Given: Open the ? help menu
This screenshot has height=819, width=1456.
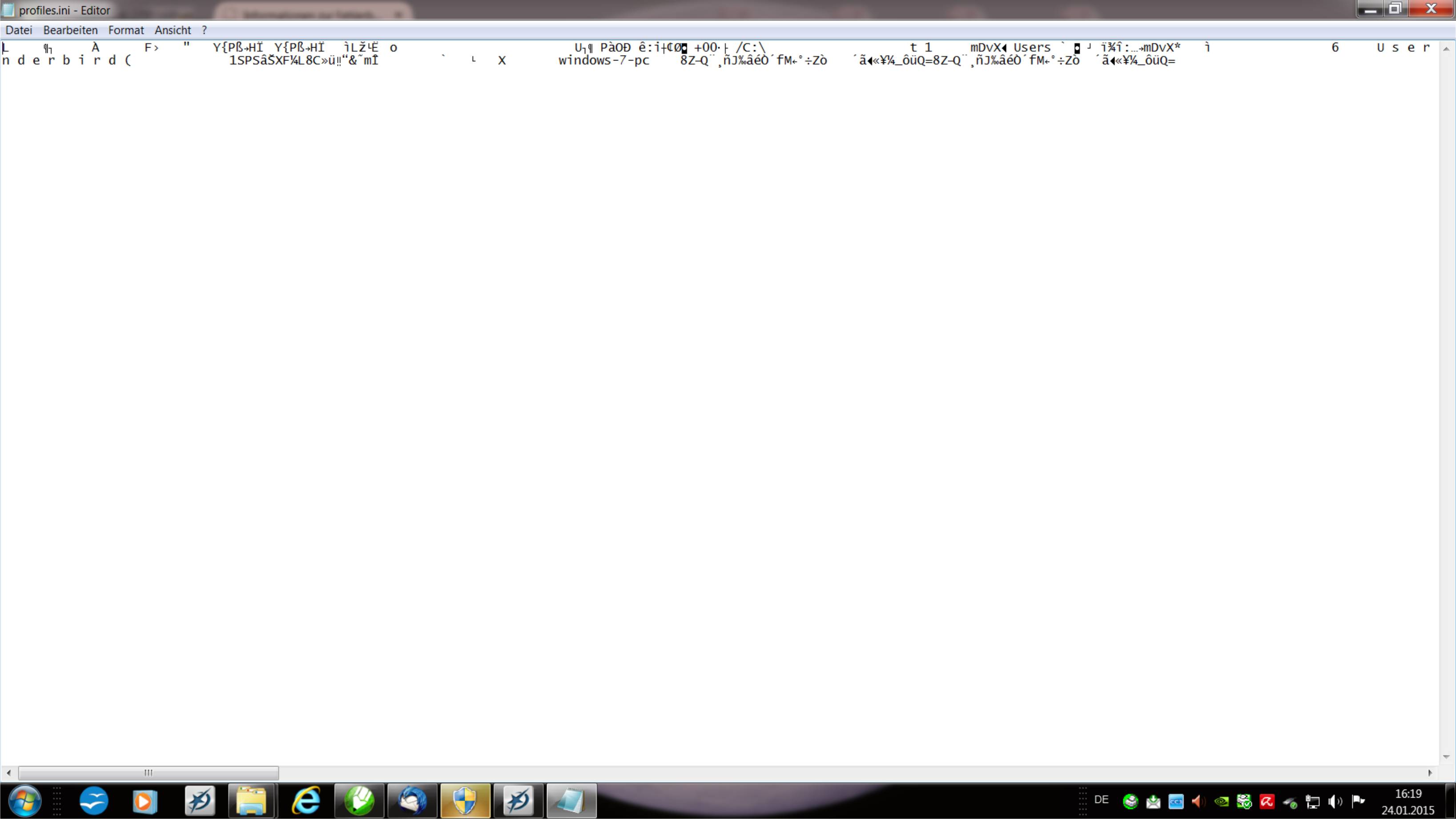Looking at the screenshot, I should click(x=204, y=30).
